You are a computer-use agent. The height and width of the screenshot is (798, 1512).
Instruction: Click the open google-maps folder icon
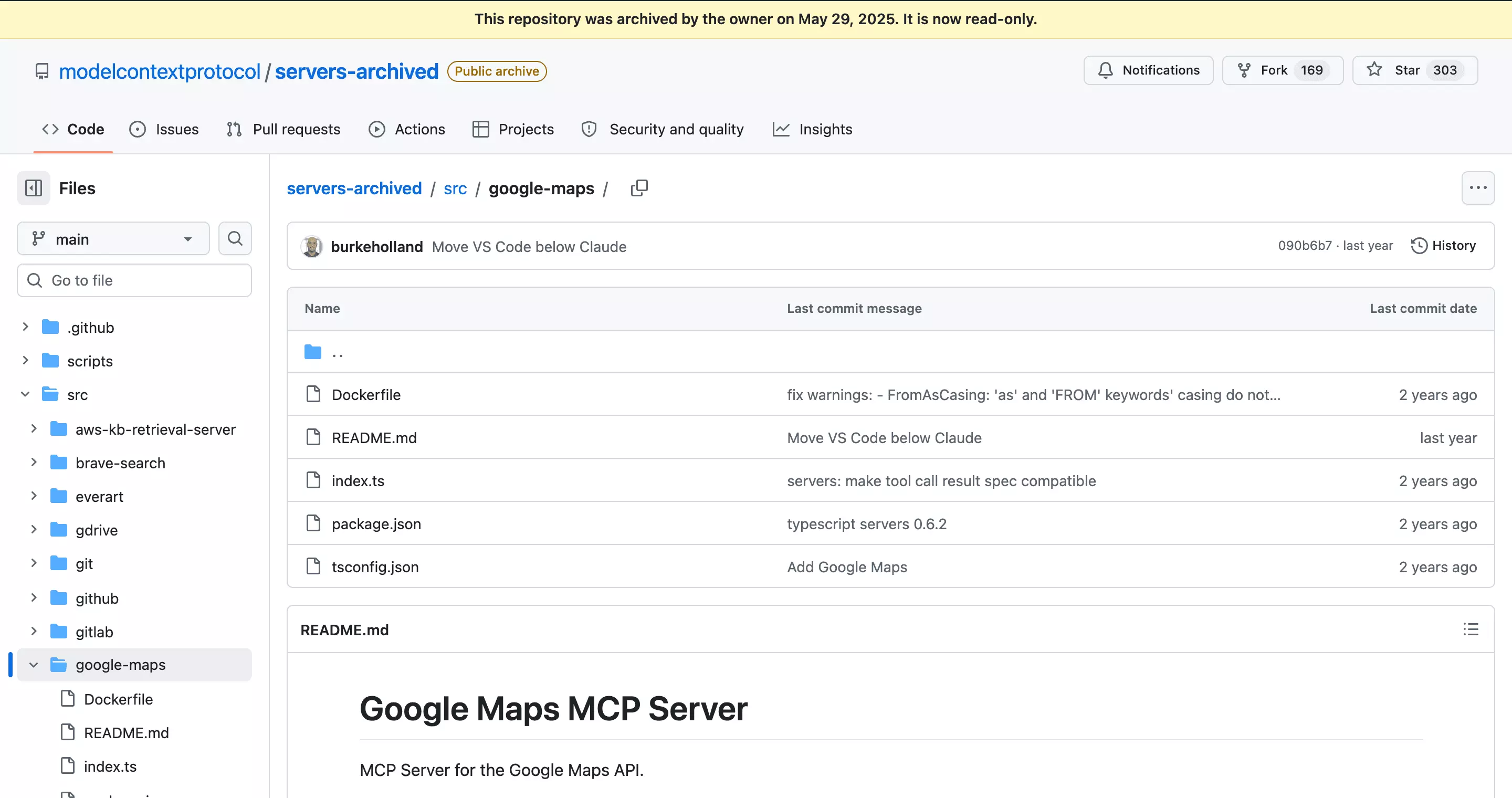click(x=59, y=665)
